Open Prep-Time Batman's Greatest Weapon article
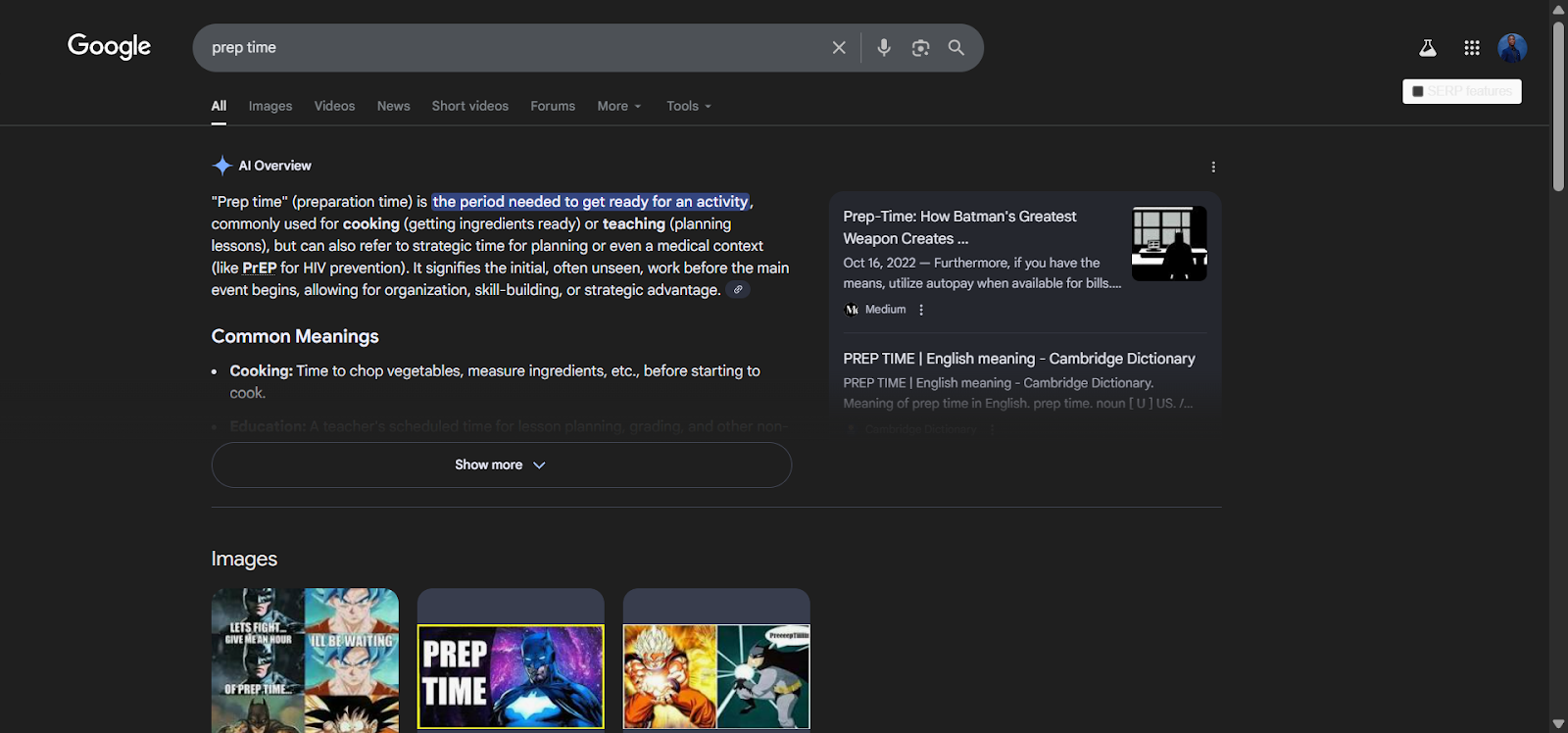The height and width of the screenshot is (733, 1568). point(959,227)
